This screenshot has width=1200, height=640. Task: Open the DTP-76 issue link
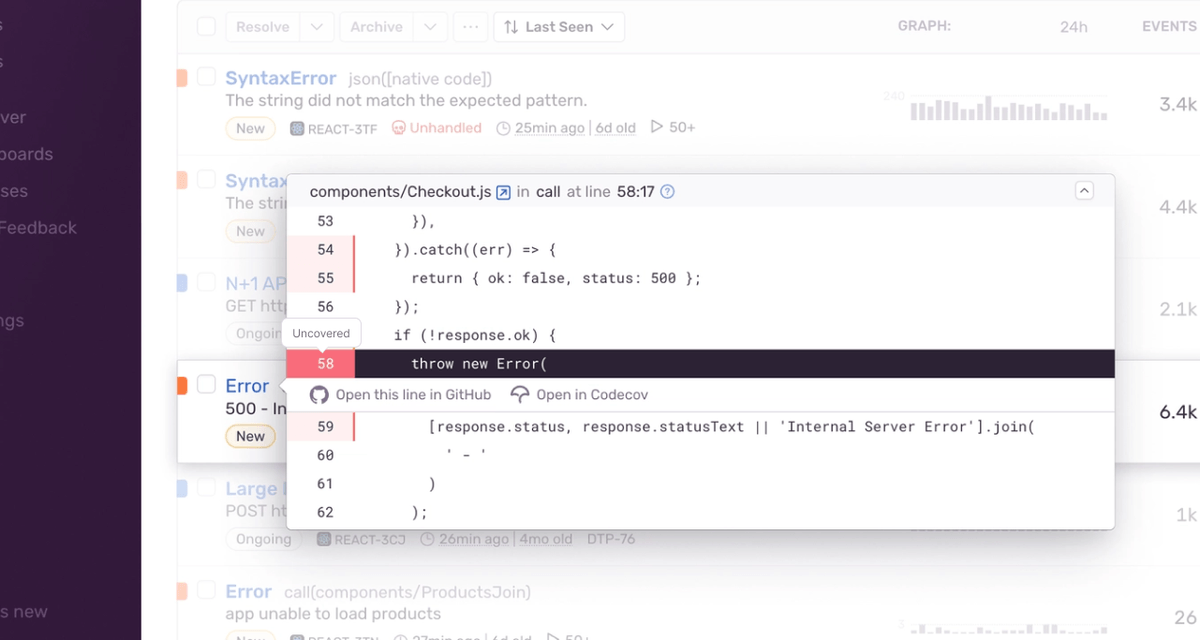tap(610, 538)
